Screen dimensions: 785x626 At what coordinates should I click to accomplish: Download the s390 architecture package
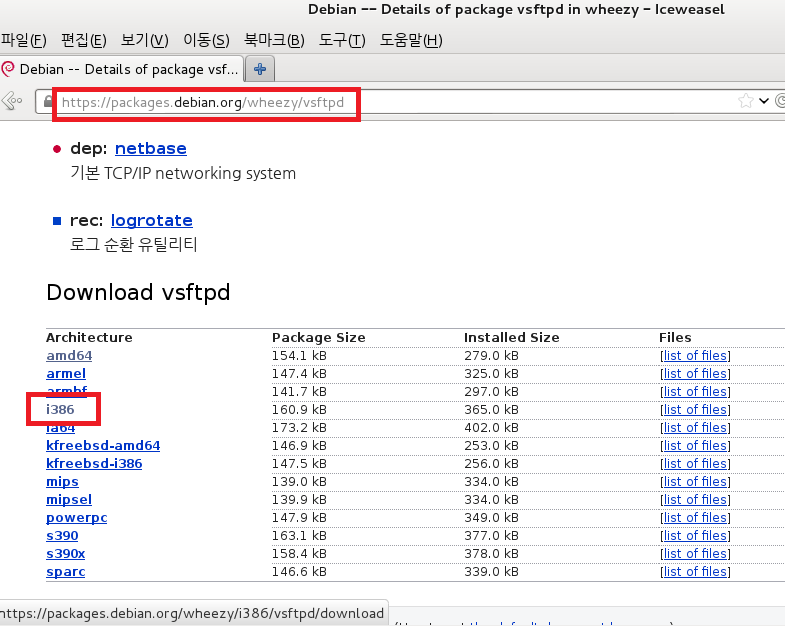pyautogui.click(x=62, y=536)
